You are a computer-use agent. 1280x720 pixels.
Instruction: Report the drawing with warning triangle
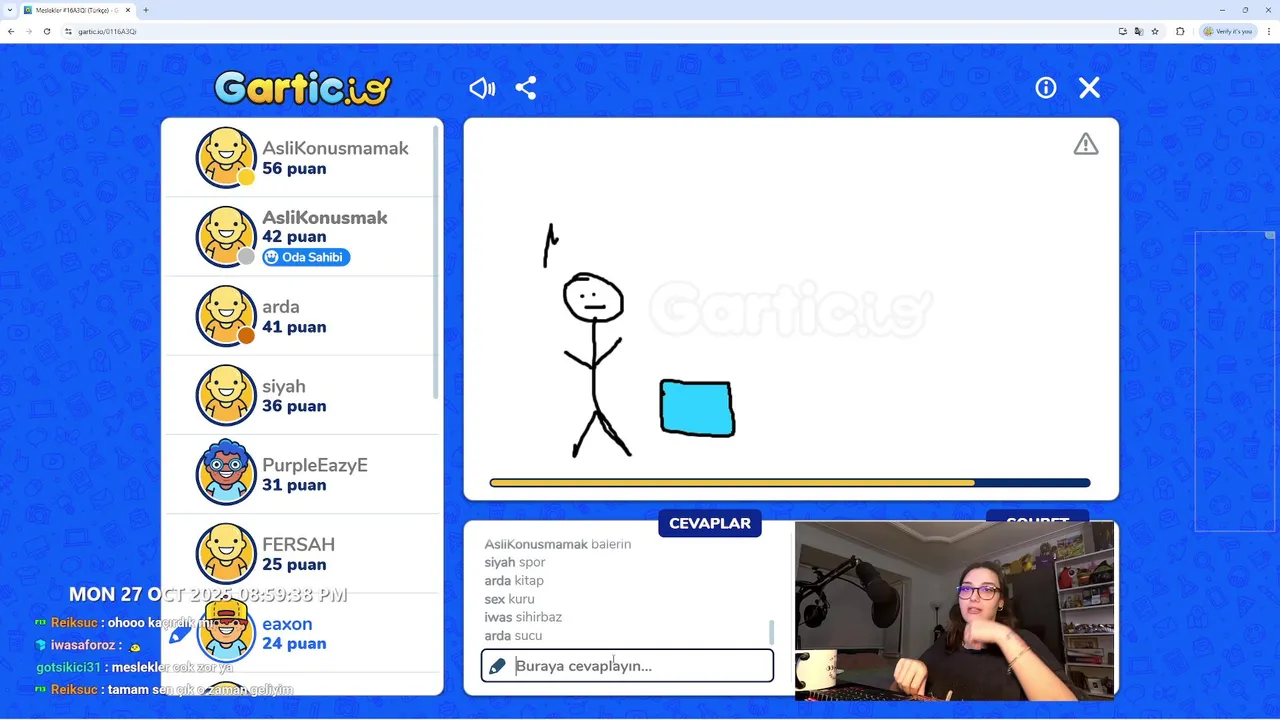pos(1086,145)
